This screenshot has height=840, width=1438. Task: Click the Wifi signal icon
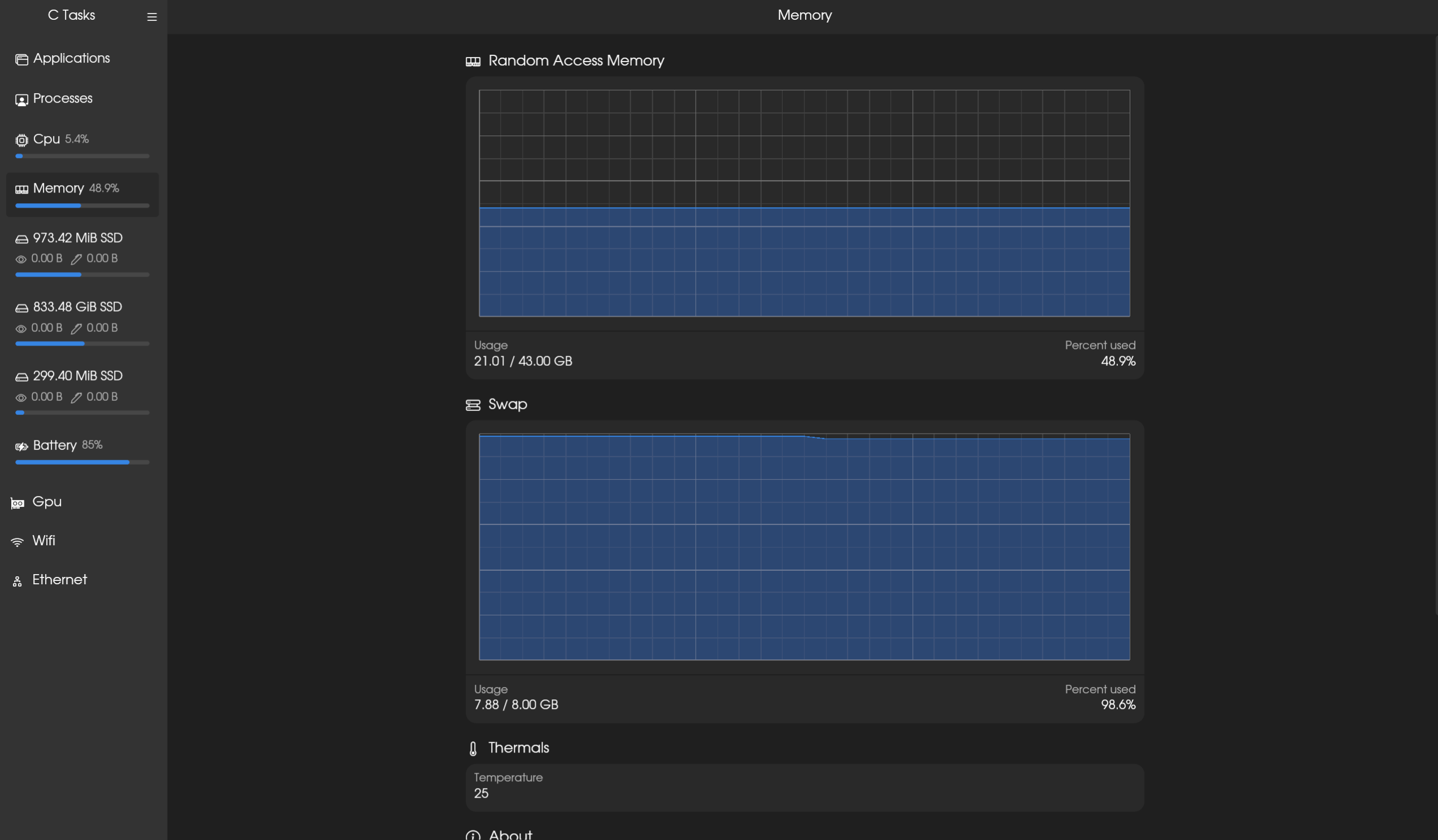tap(18, 541)
